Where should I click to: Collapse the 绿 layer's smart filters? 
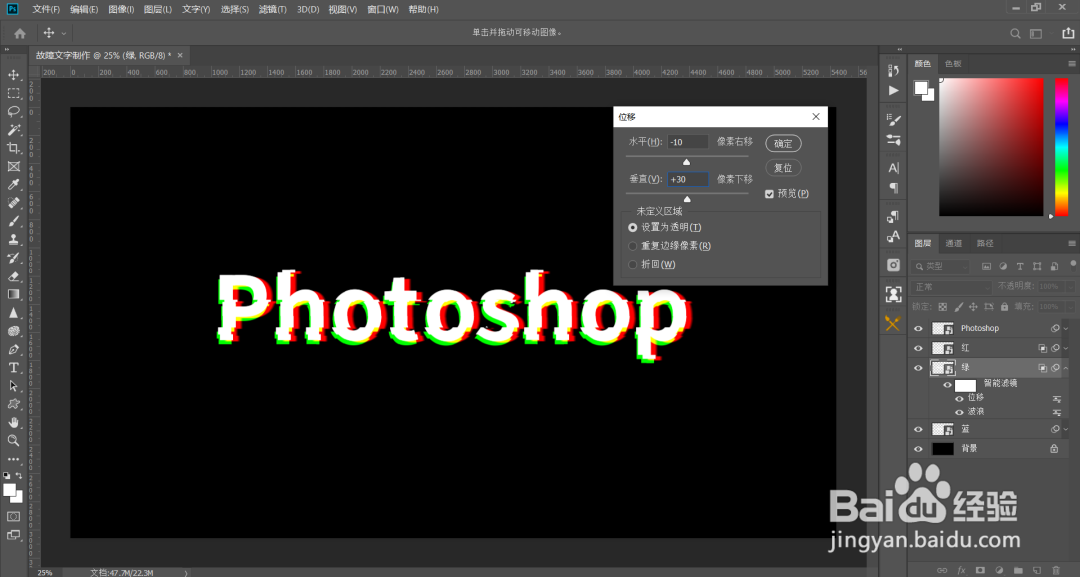tap(1066, 368)
